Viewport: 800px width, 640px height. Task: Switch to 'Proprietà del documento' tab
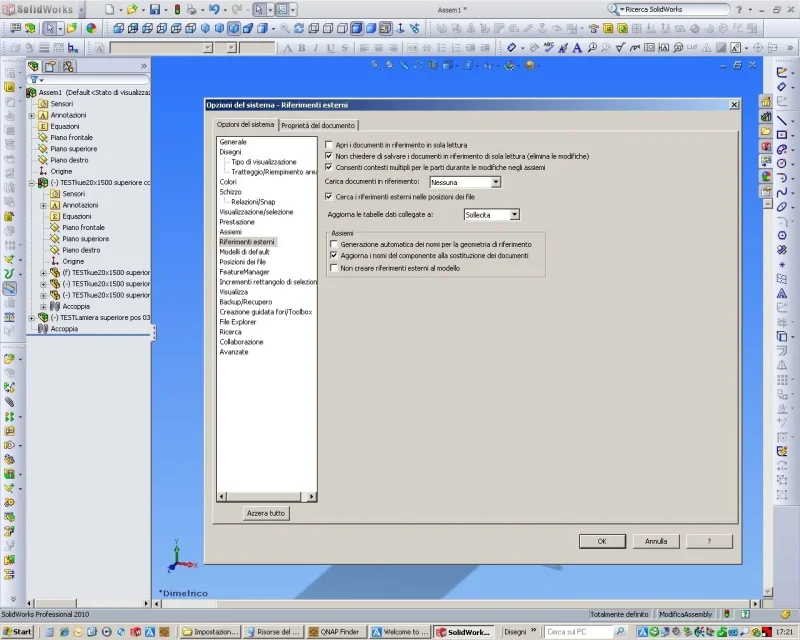tap(318, 125)
